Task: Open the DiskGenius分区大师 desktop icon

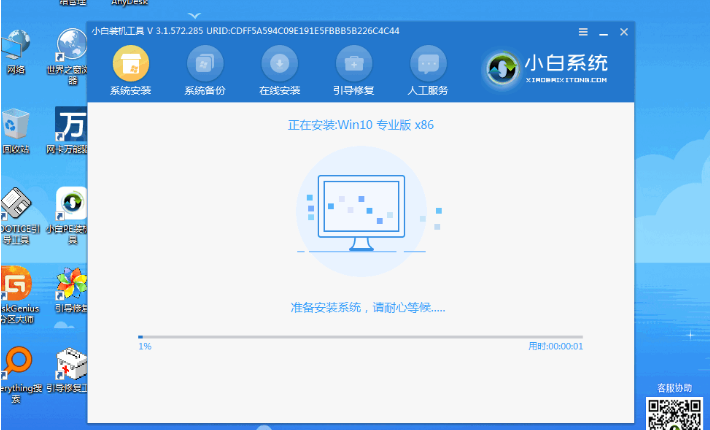Action: pos(18,295)
